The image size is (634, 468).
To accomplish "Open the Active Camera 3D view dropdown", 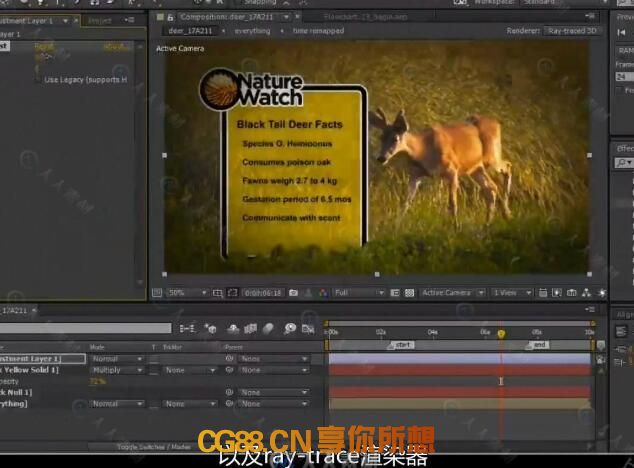I will tap(452, 292).
